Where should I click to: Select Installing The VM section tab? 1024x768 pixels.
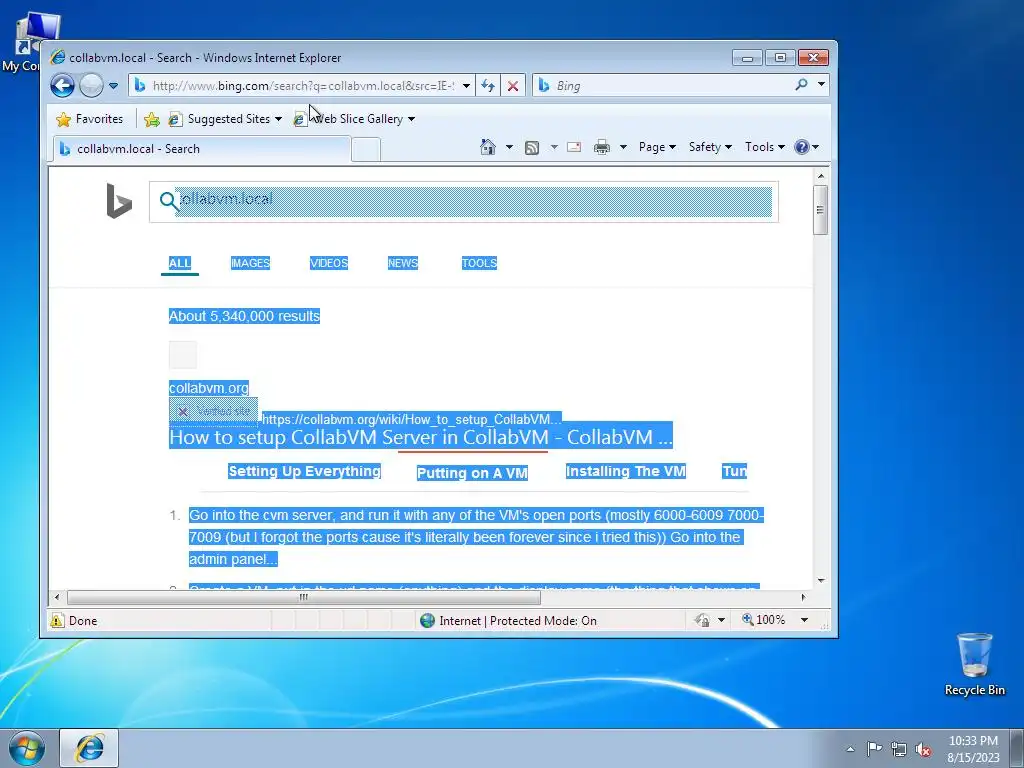pyautogui.click(x=626, y=472)
